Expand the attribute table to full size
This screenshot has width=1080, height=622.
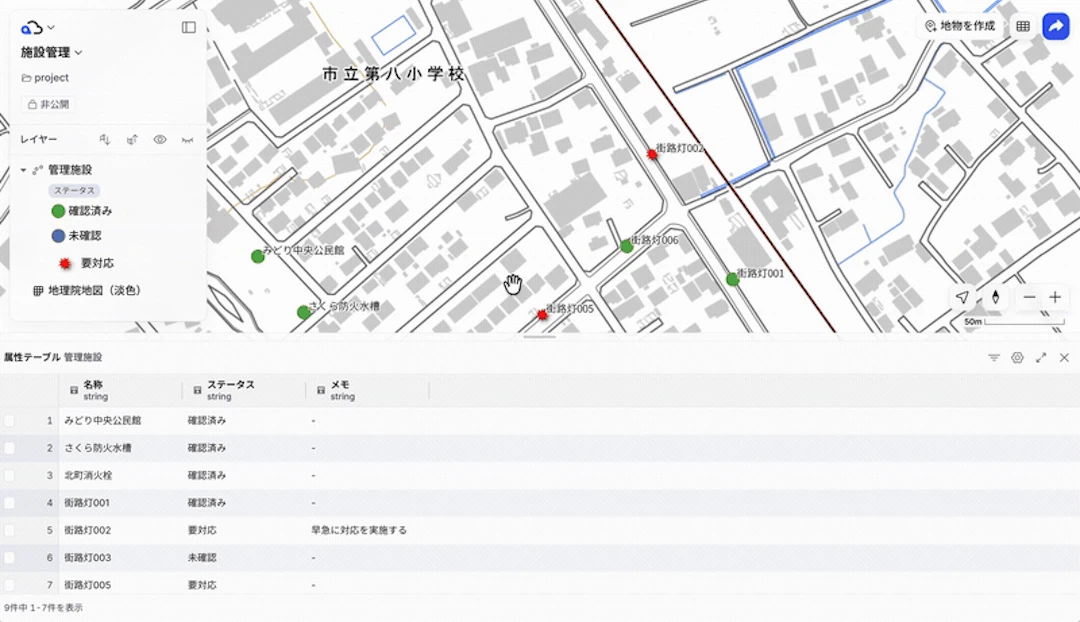coord(1041,357)
